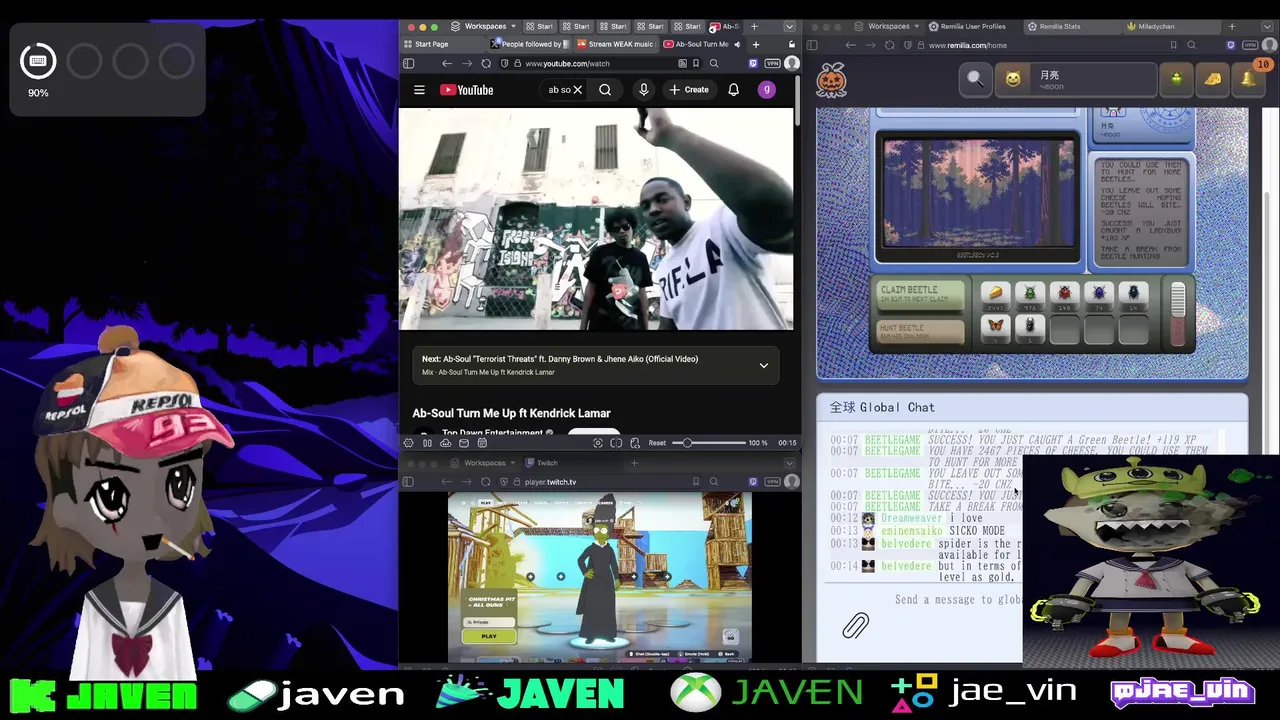This screenshot has height=720, width=1280.
Task: Bookmark the YouTube page
Action: coord(696,63)
